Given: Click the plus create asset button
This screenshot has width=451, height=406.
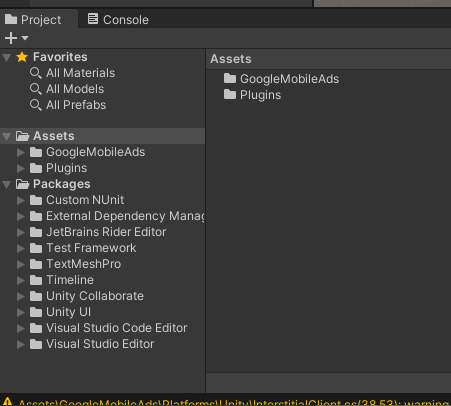Looking at the screenshot, I should (x=11, y=38).
